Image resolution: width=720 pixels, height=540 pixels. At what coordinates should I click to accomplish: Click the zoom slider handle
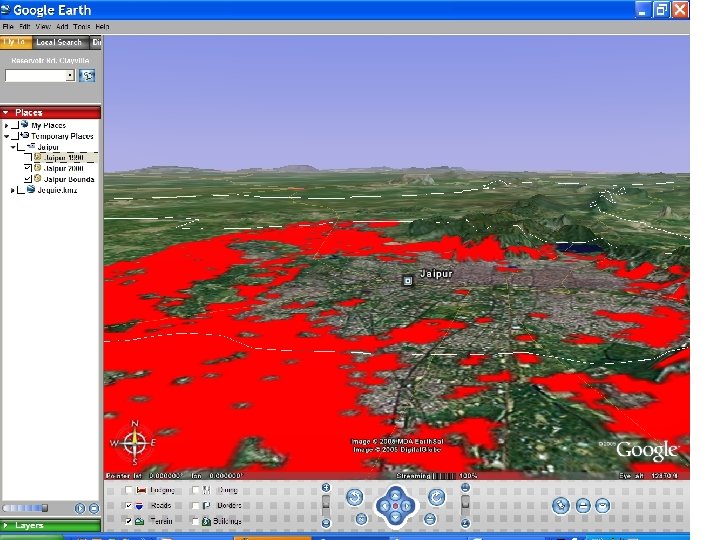[x=326, y=501]
